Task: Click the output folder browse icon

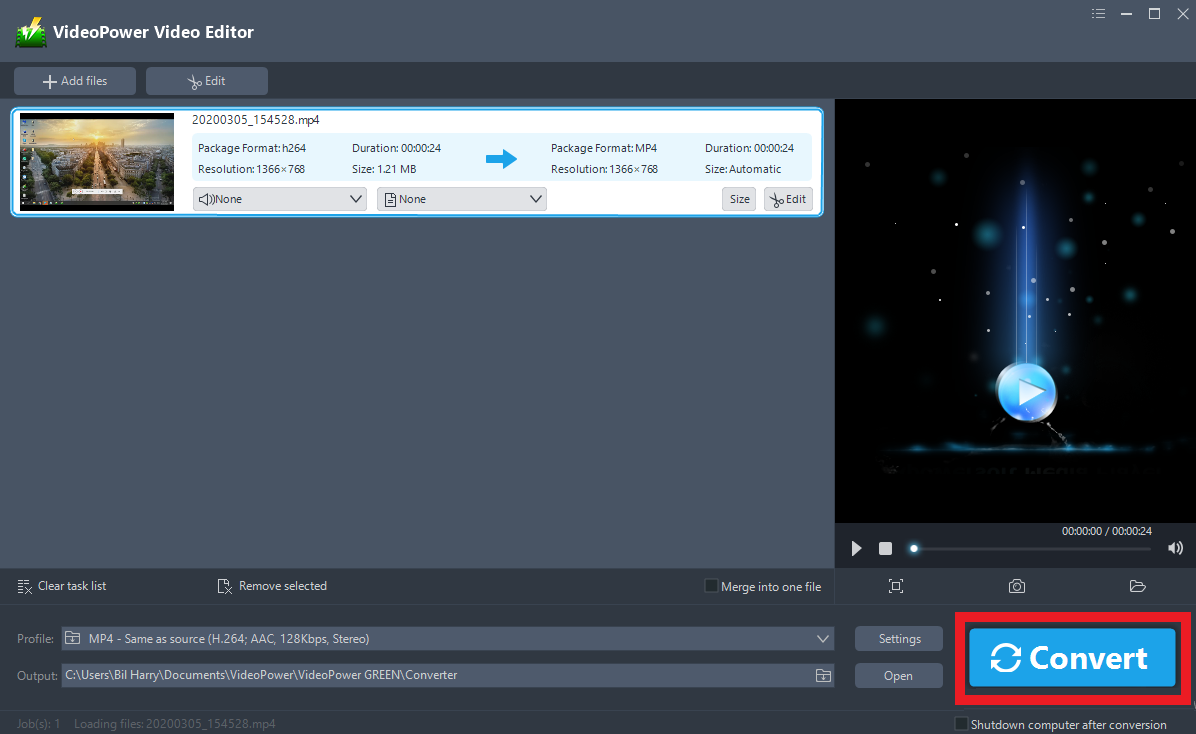Action: tap(823, 675)
